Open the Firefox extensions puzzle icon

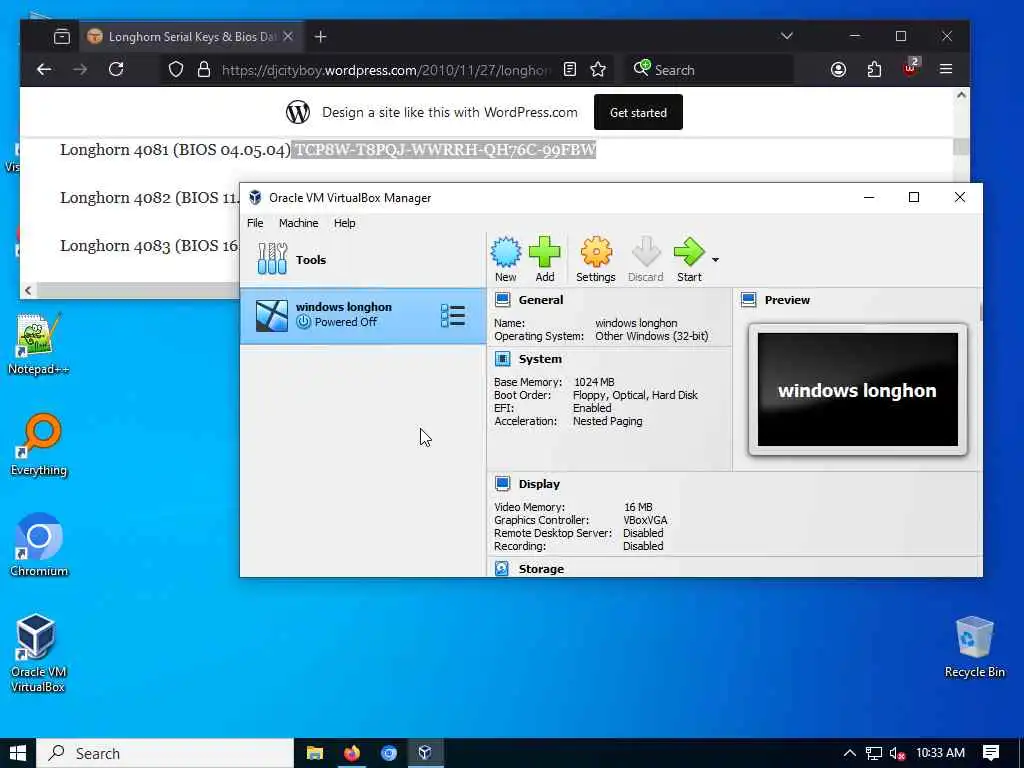click(x=874, y=69)
